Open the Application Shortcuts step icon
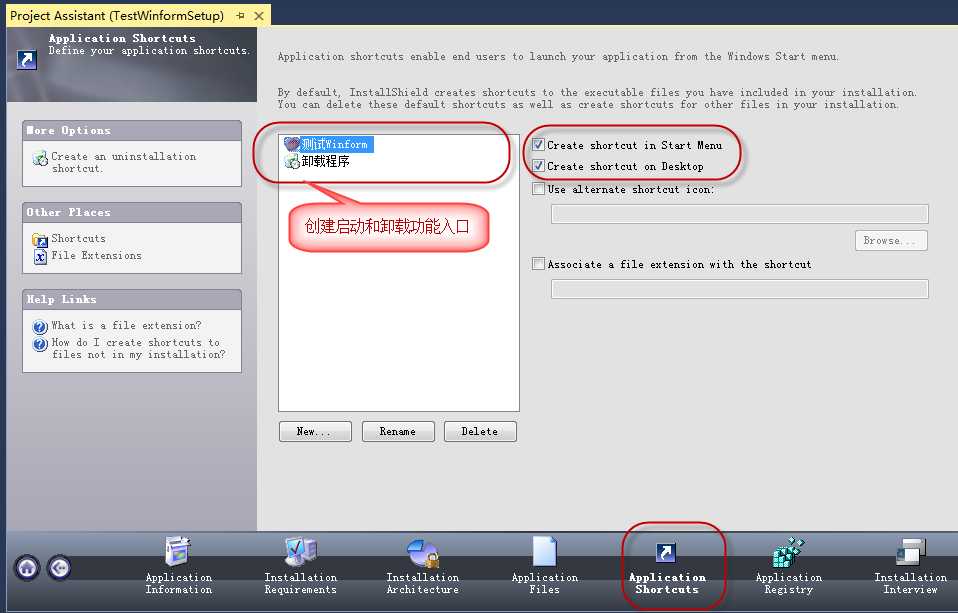 click(x=665, y=552)
